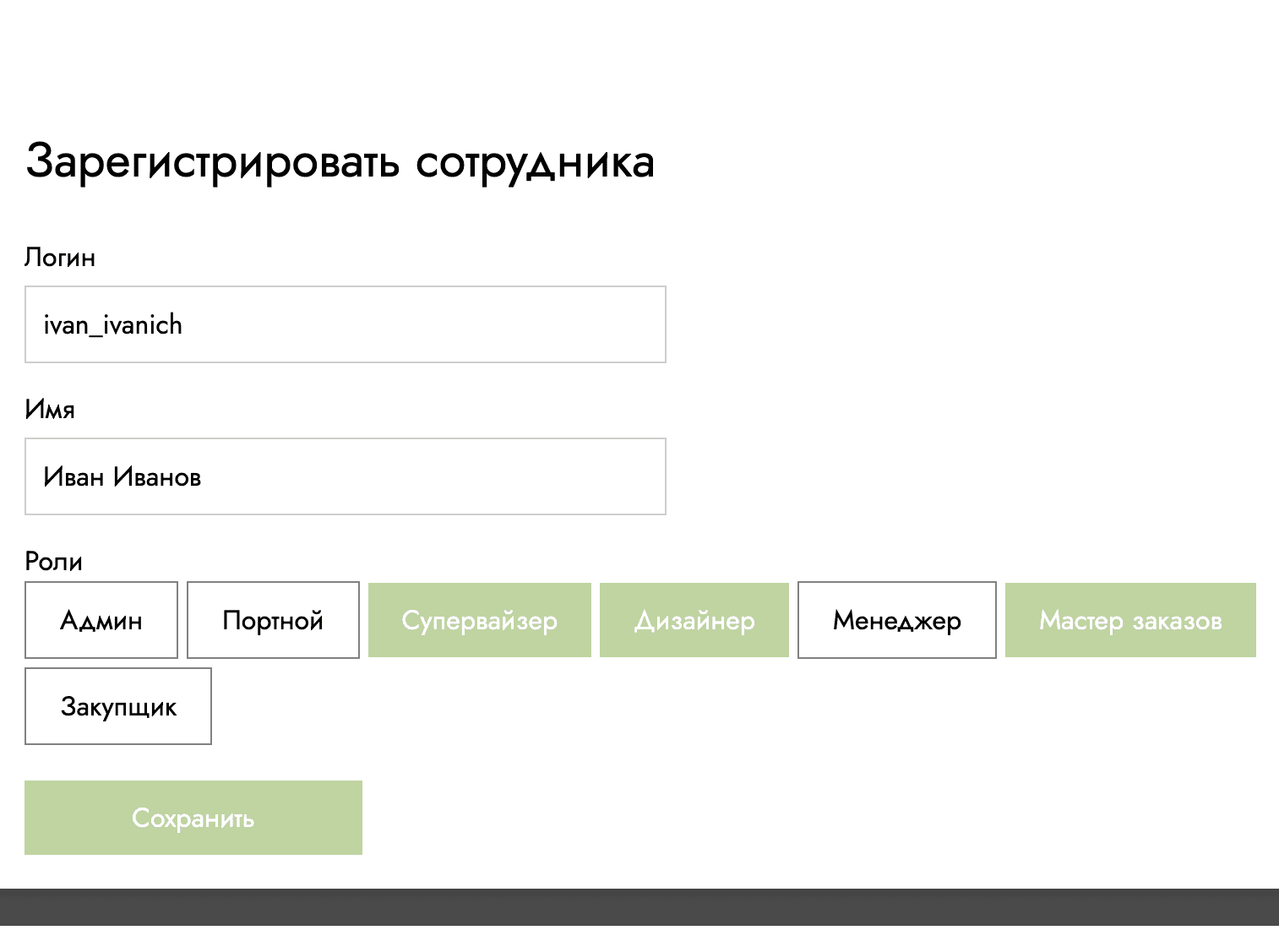Click the Логин label
The height and width of the screenshot is (952, 1279).
tap(60, 257)
